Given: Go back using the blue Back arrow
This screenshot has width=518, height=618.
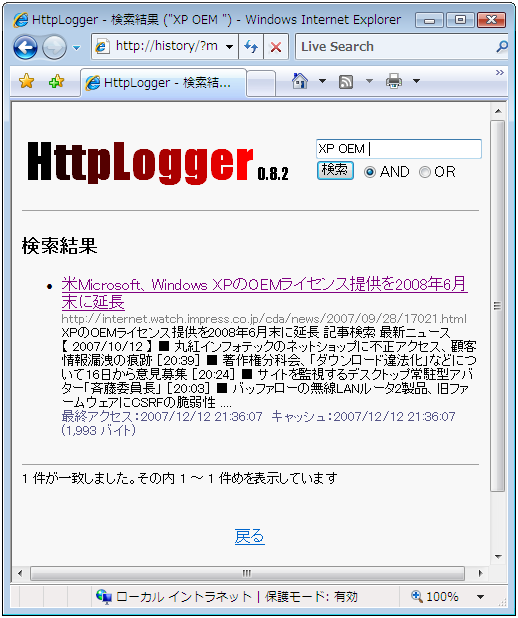Looking at the screenshot, I should pyautogui.click(x=25, y=47).
